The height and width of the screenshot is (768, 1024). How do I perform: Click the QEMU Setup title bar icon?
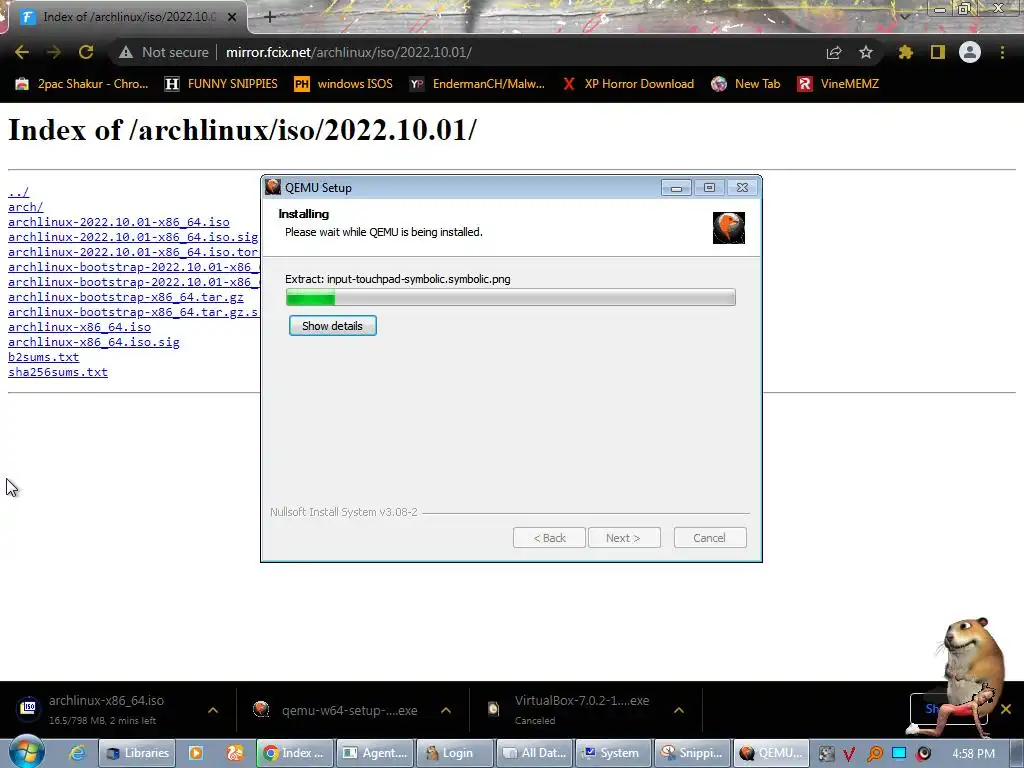point(273,187)
